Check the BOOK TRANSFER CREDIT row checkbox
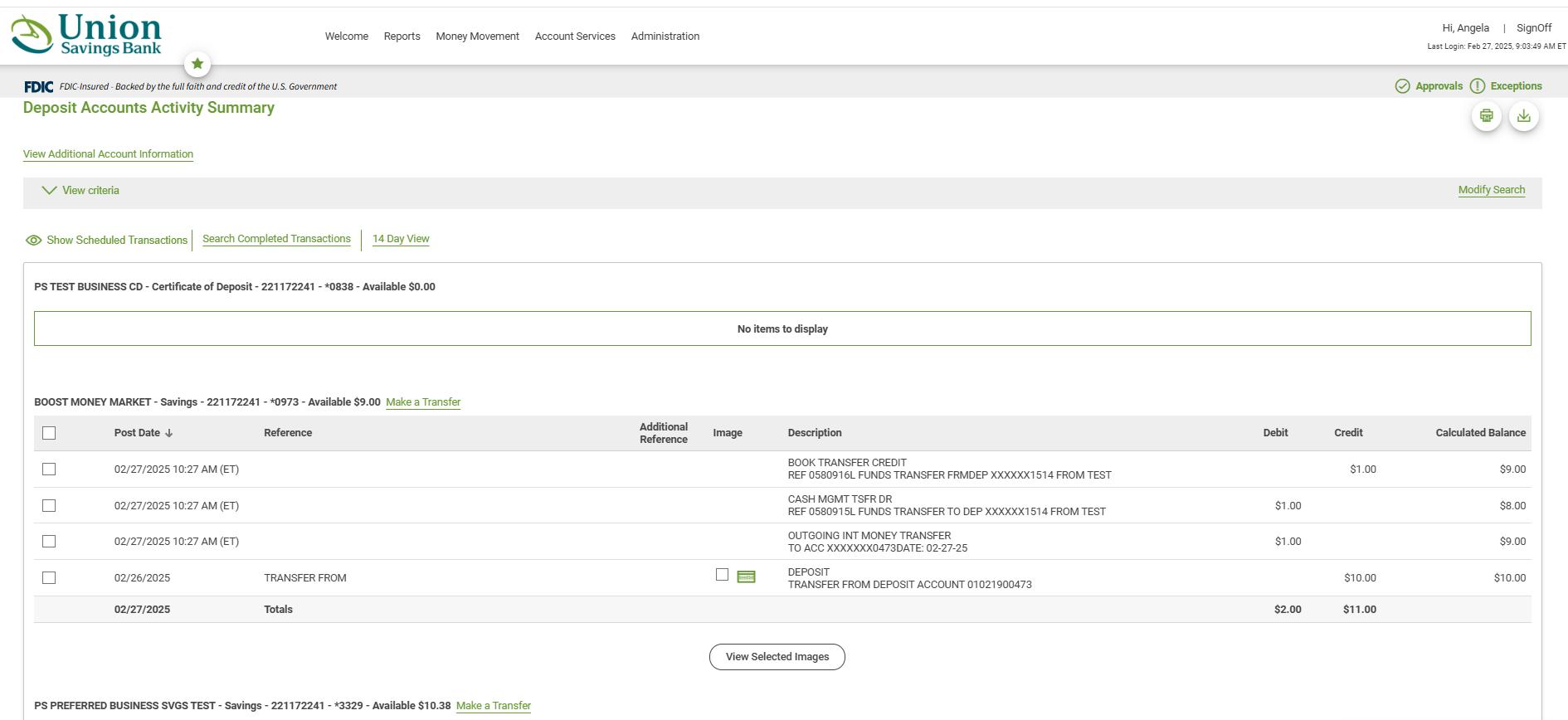Screen dimensions: 1568x720 (x=49, y=469)
